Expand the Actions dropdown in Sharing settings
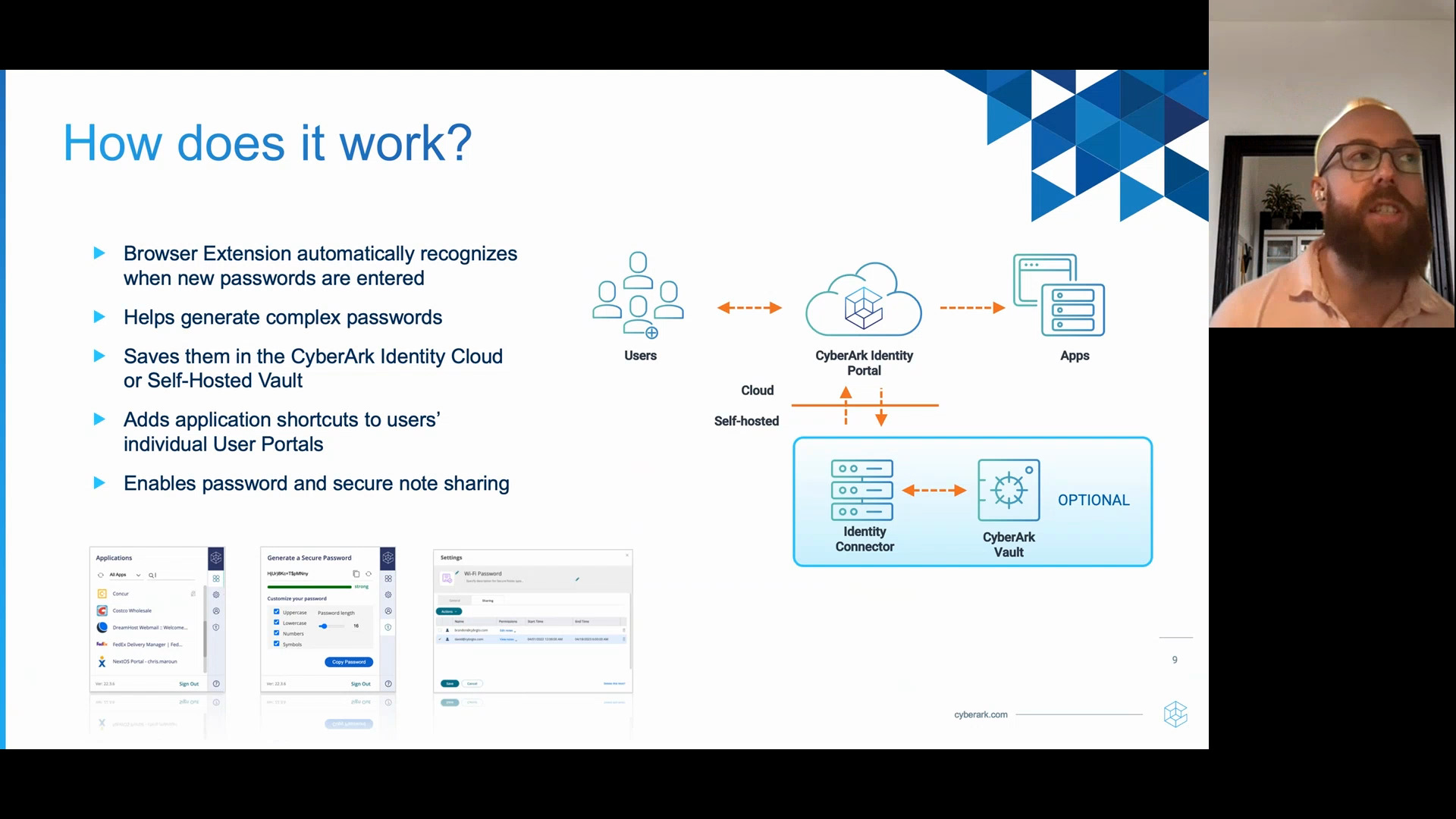 pos(449,611)
